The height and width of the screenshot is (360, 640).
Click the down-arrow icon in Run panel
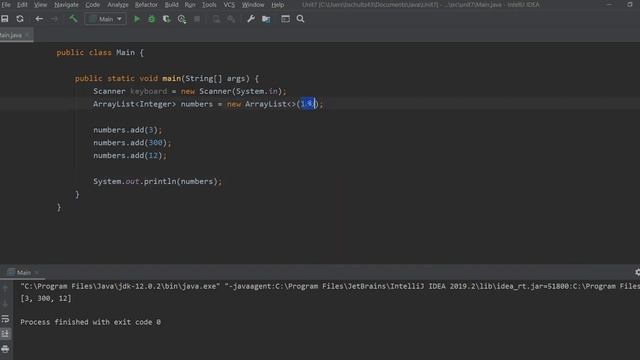(x=5, y=304)
